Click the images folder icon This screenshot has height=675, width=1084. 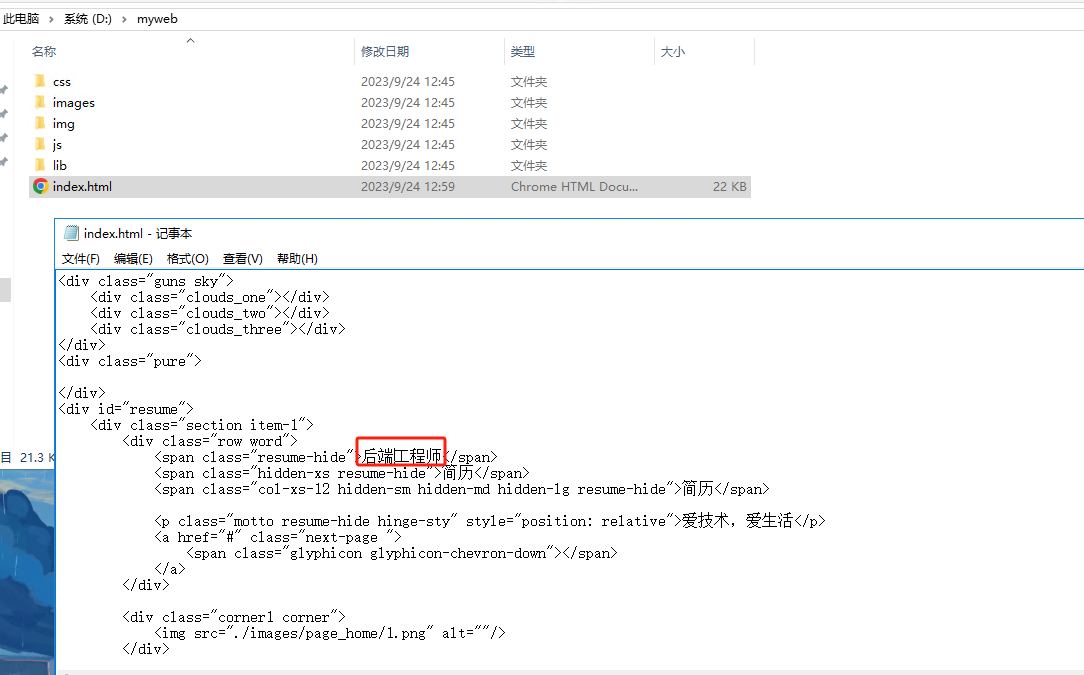(41, 102)
